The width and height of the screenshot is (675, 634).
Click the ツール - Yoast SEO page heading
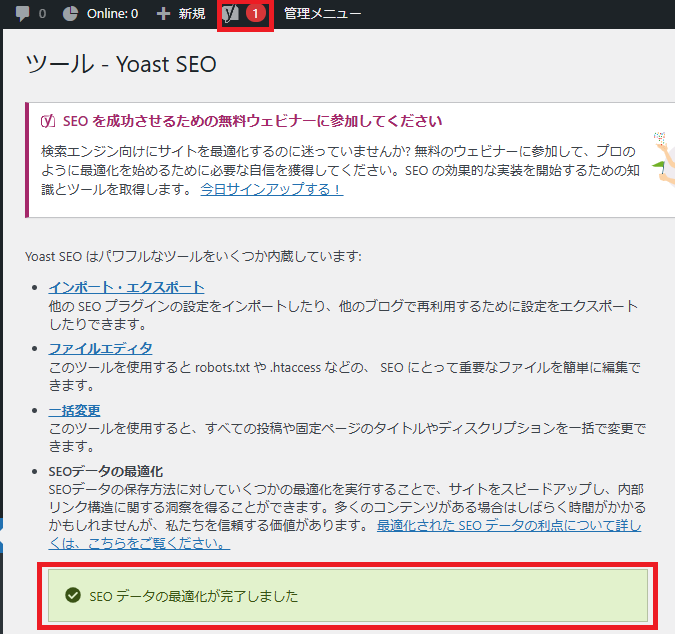tap(121, 64)
